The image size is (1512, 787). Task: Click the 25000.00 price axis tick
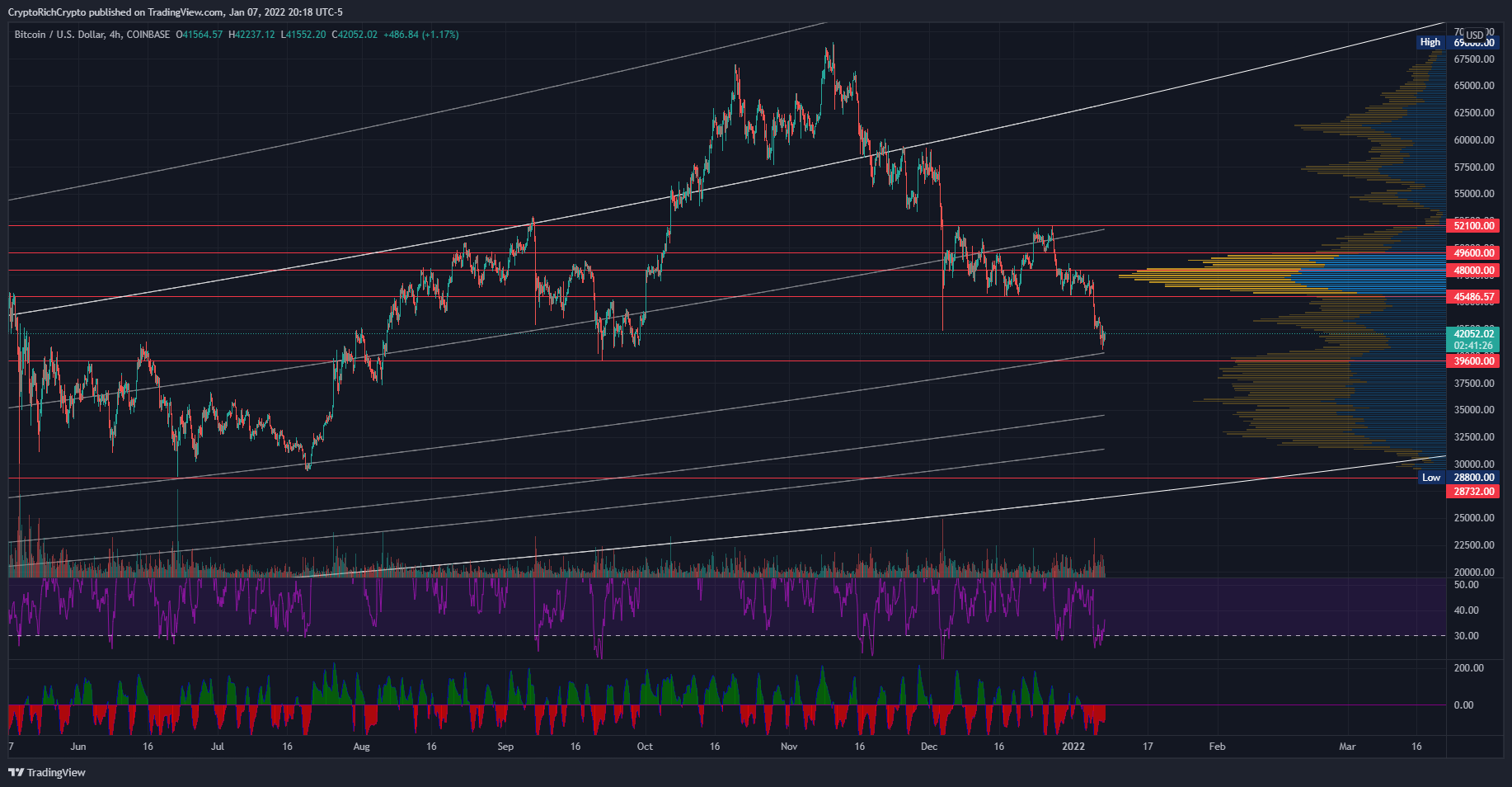click(1474, 518)
